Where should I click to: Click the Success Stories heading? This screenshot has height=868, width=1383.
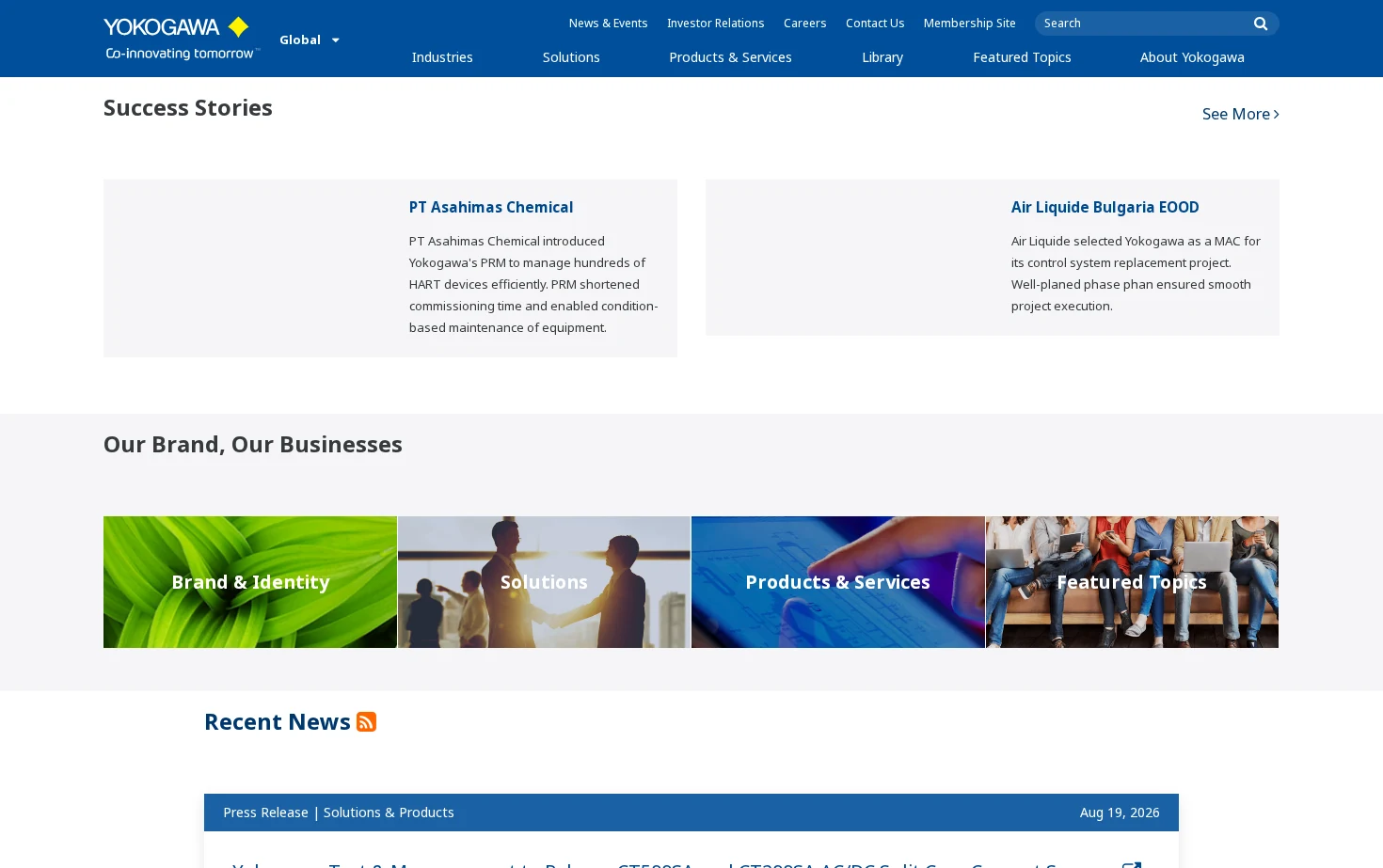(188, 108)
